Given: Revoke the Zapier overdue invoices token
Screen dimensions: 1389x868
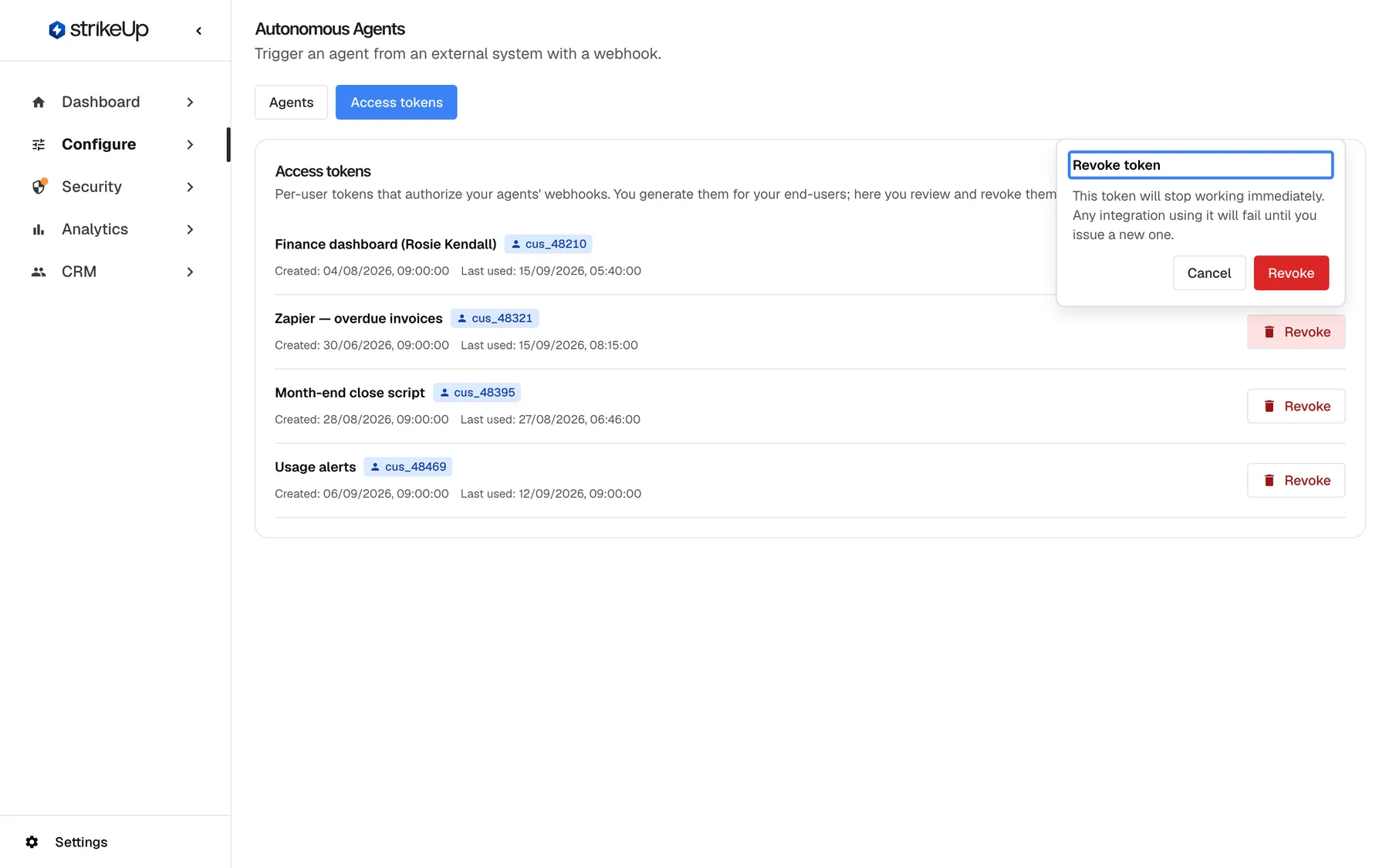Looking at the screenshot, I should [1296, 332].
